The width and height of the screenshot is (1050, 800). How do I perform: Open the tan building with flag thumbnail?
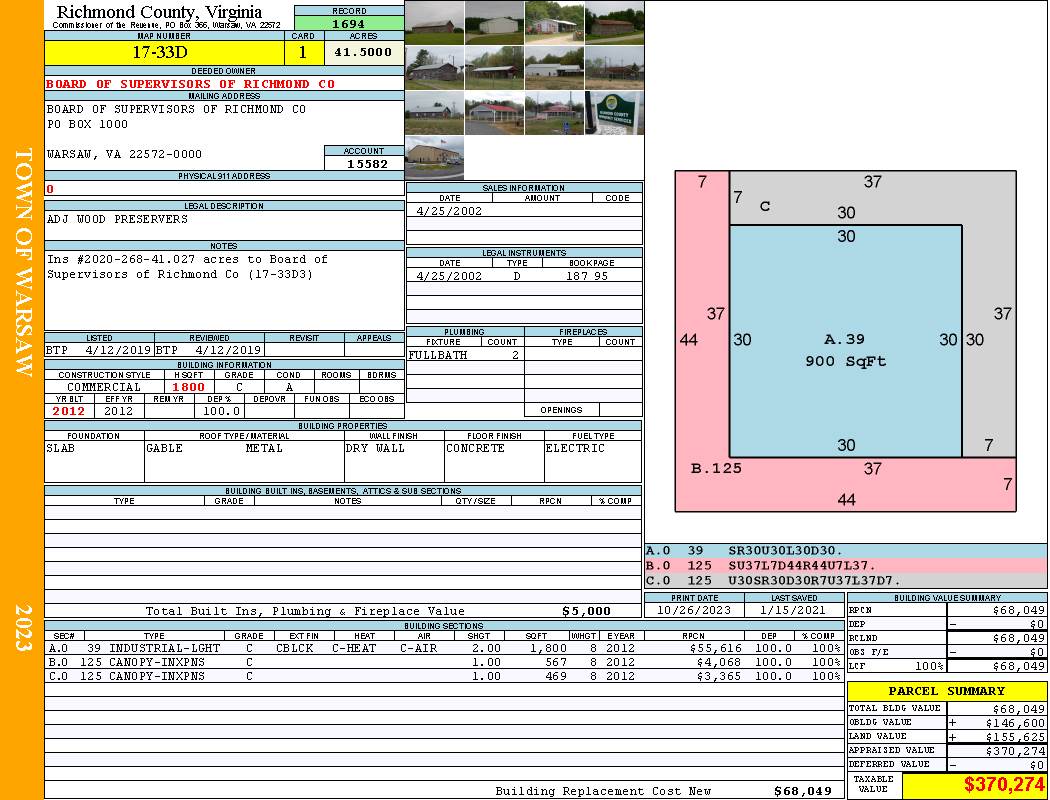pyautogui.click(x=435, y=159)
